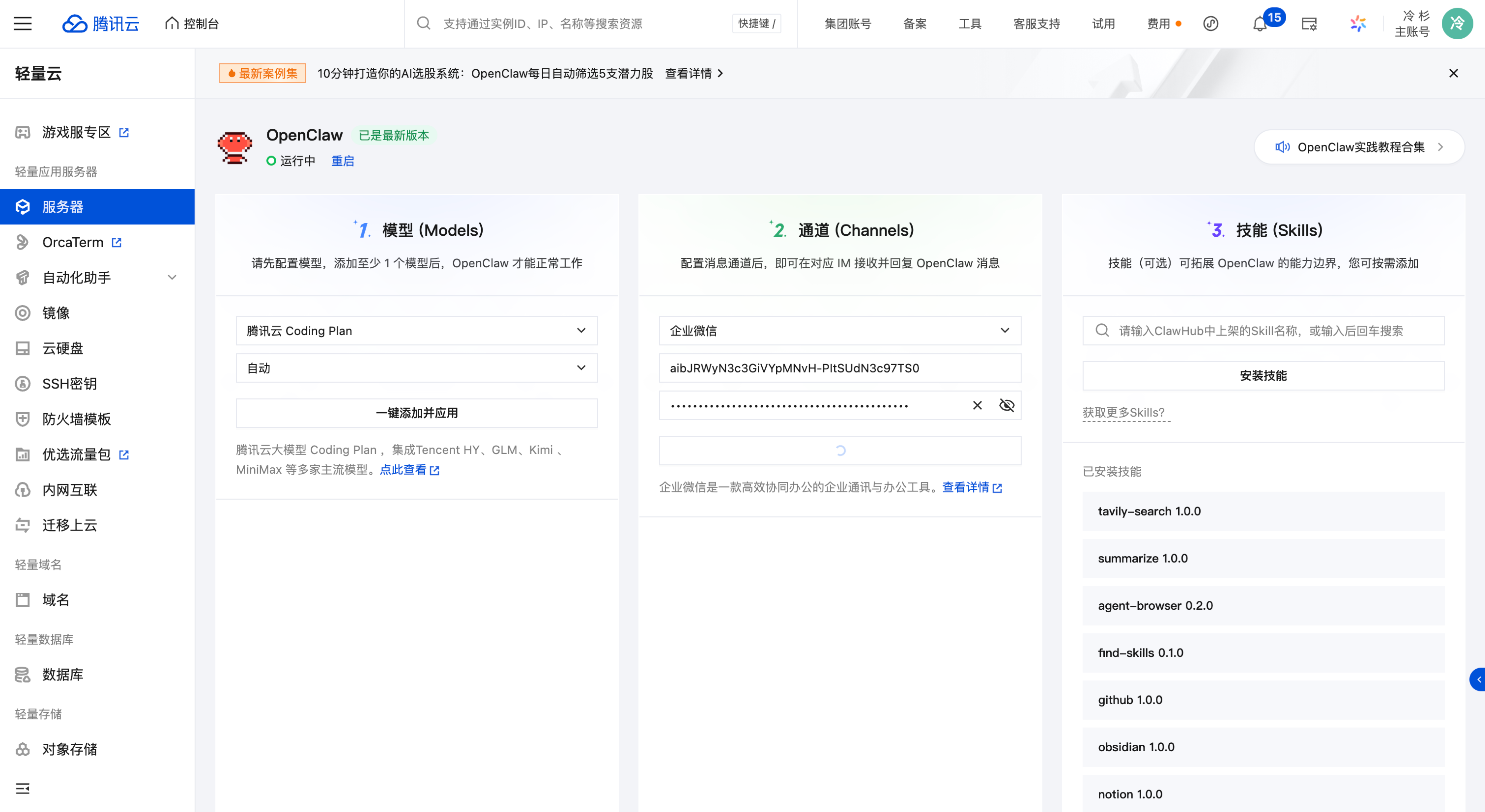This screenshot has height=812, width=1485.
Task: Toggle password visibility in the 企业微信 channel form
Action: (1007, 405)
